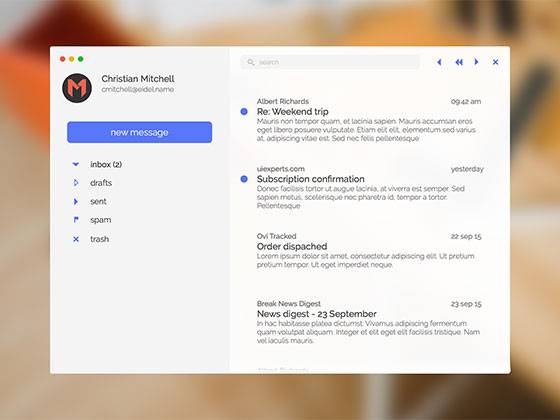The image size is (560, 420).
Task: Open the spam folder
Action: [x=101, y=220]
